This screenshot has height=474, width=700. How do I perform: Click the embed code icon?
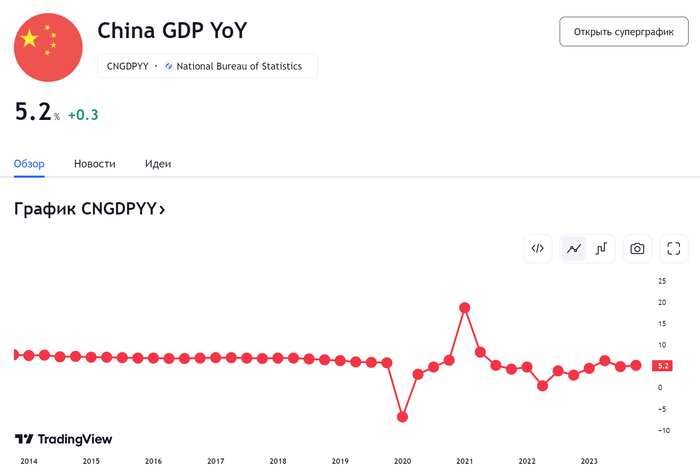click(x=537, y=249)
